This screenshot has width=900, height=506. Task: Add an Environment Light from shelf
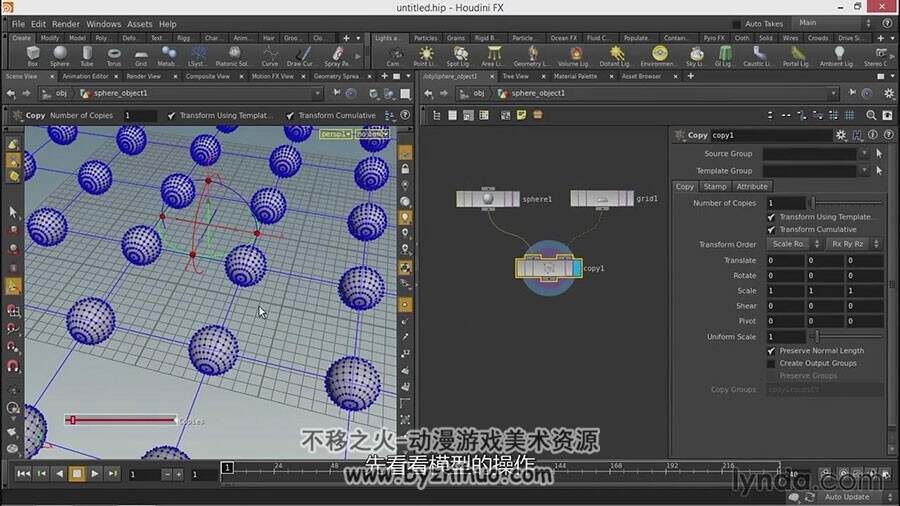[659, 56]
